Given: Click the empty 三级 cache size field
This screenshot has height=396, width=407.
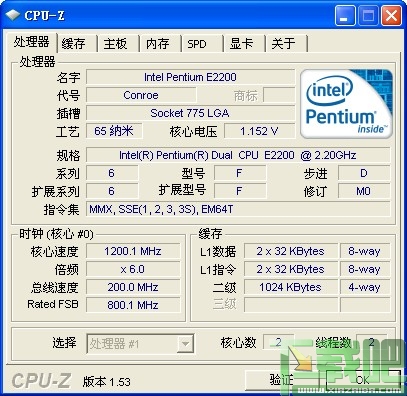Looking at the screenshot, I should pyautogui.click(x=291, y=305).
